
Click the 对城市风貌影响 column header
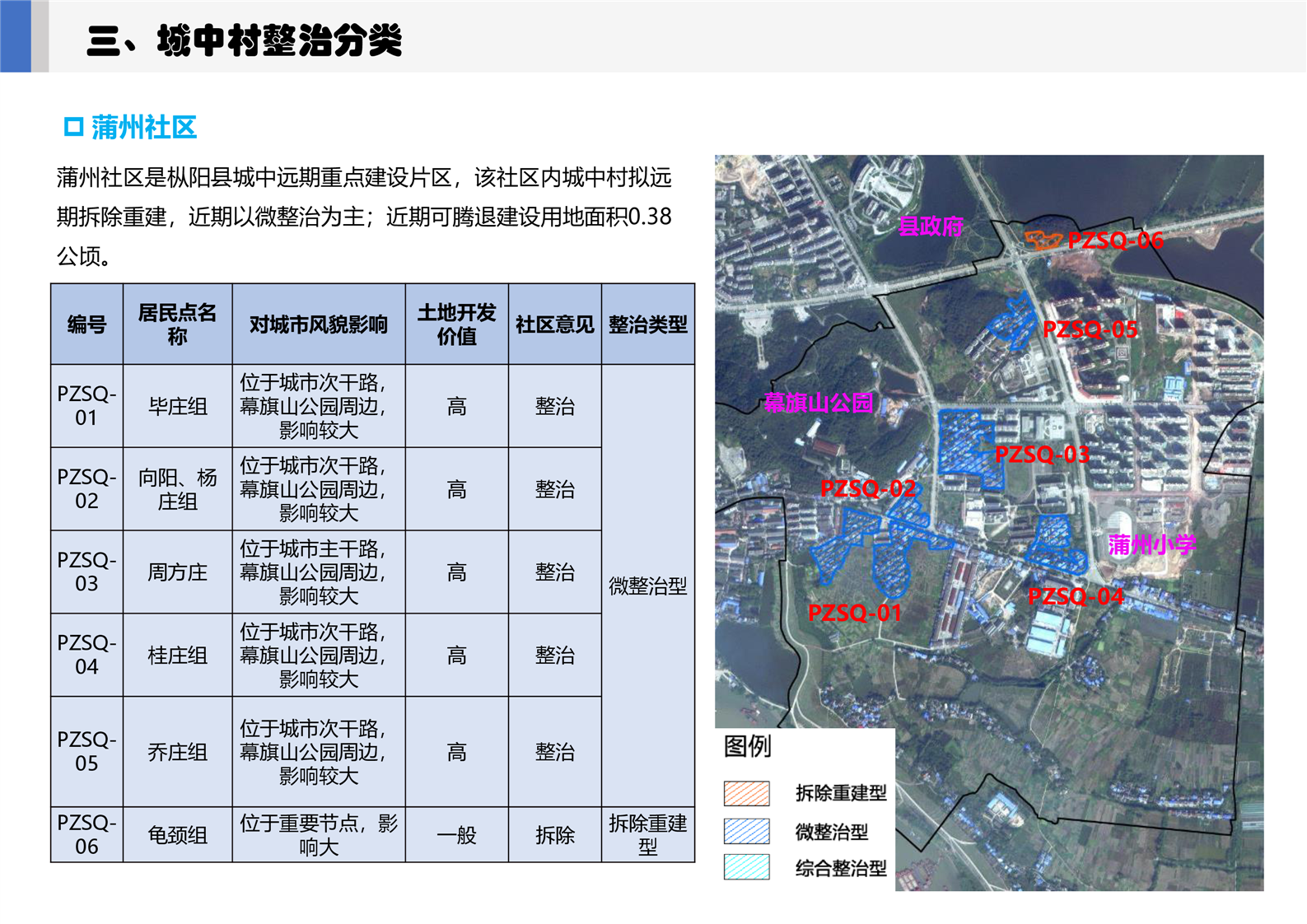pos(319,324)
